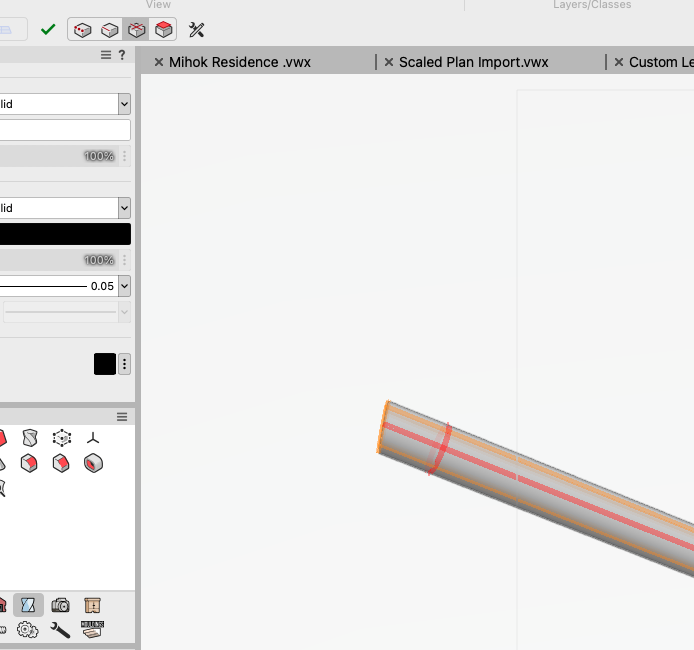This screenshot has height=650, width=694.
Task: Click the empty fill color field
Action: pos(65,130)
